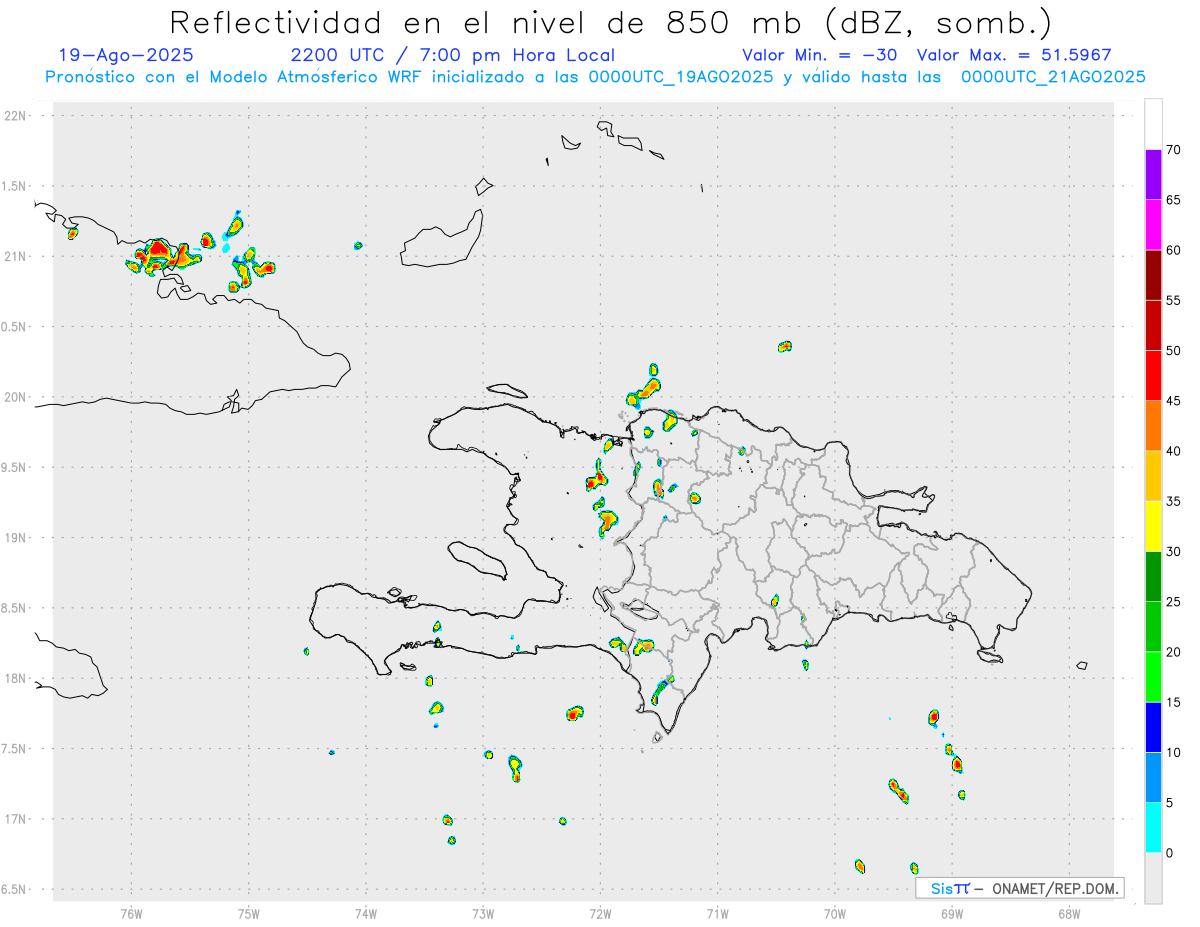Click the colorbar value label '15'

1174,702
